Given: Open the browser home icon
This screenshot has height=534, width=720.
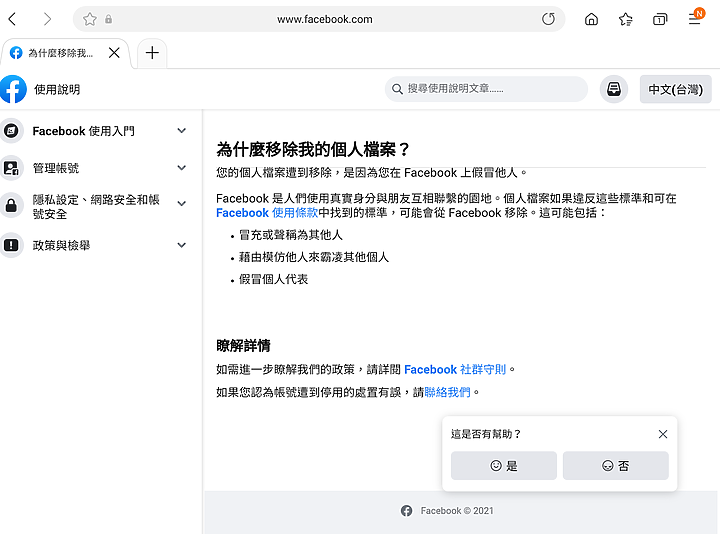Looking at the screenshot, I should pyautogui.click(x=591, y=19).
